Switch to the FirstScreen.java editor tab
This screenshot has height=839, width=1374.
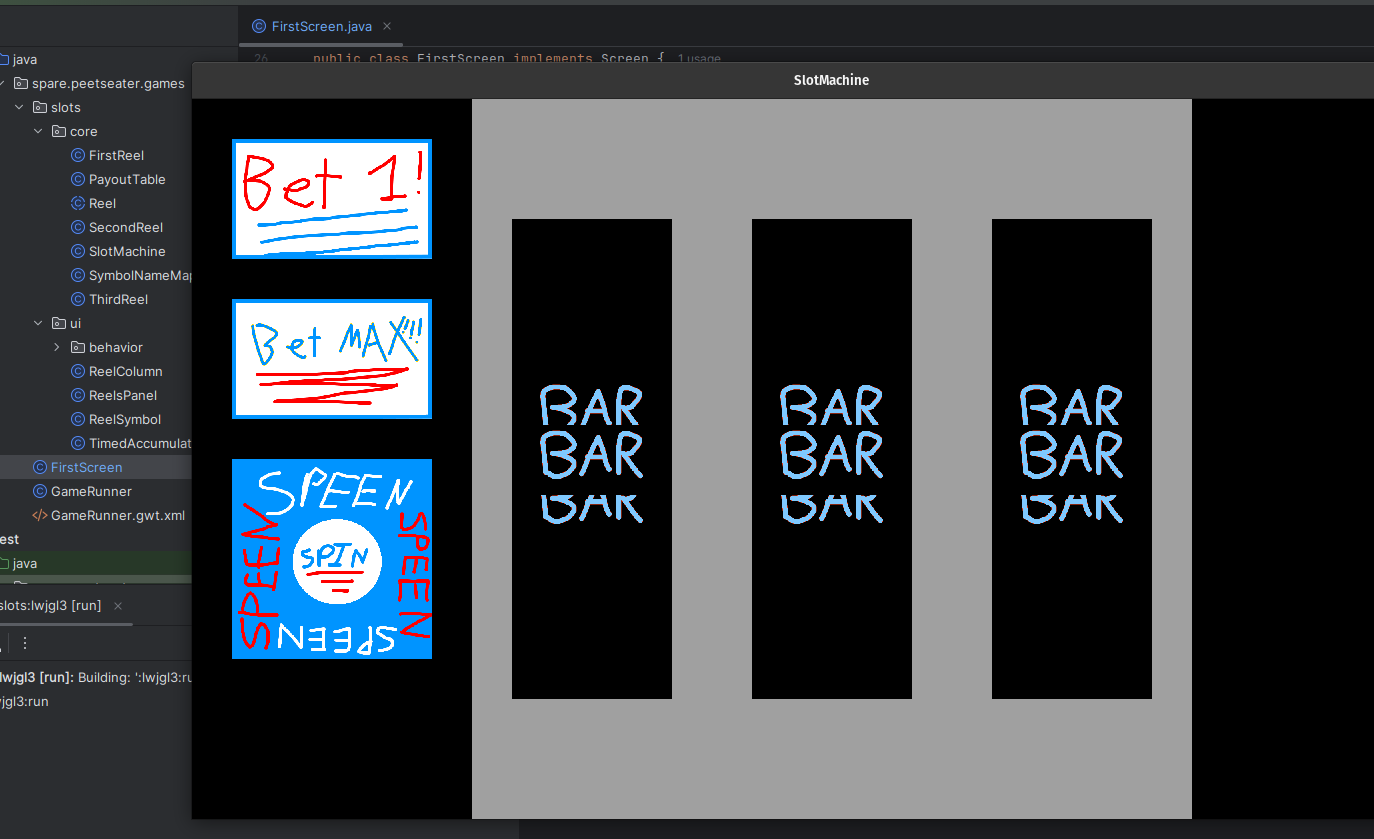[320, 27]
